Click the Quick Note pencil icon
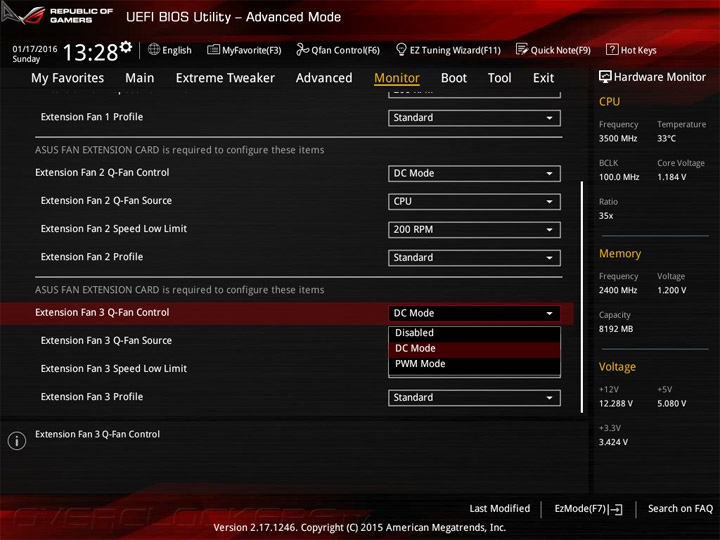The height and width of the screenshot is (540, 720). pyautogui.click(x=522, y=49)
